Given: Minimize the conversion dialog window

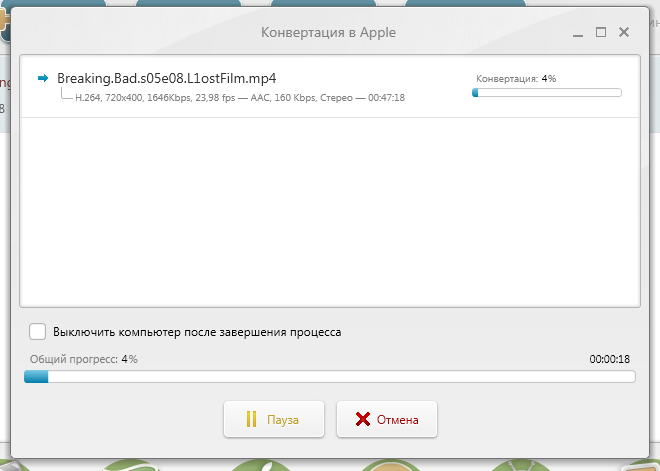Looking at the screenshot, I should 578,33.
